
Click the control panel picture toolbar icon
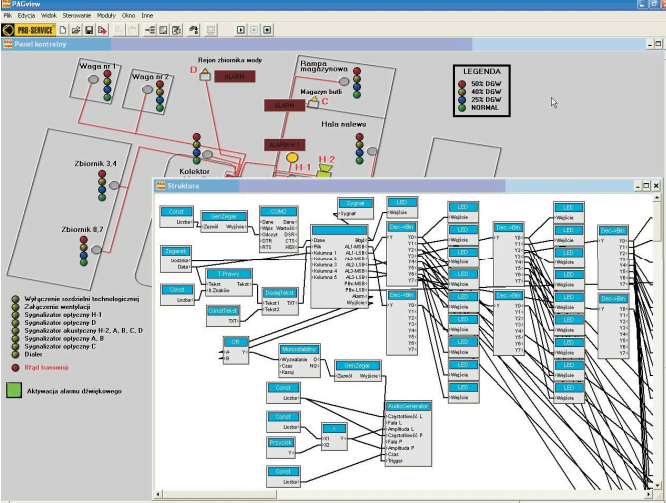(x=163, y=30)
